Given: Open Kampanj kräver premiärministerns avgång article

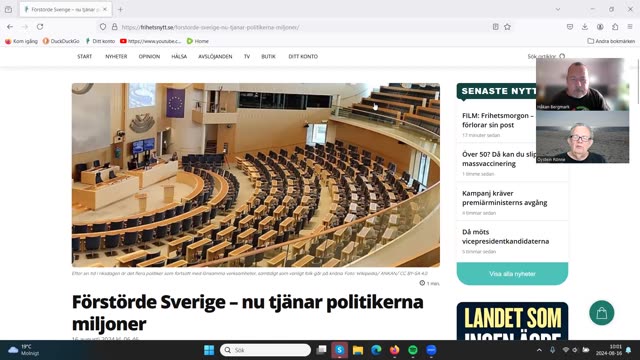Looking at the screenshot, I should coord(504,198).
